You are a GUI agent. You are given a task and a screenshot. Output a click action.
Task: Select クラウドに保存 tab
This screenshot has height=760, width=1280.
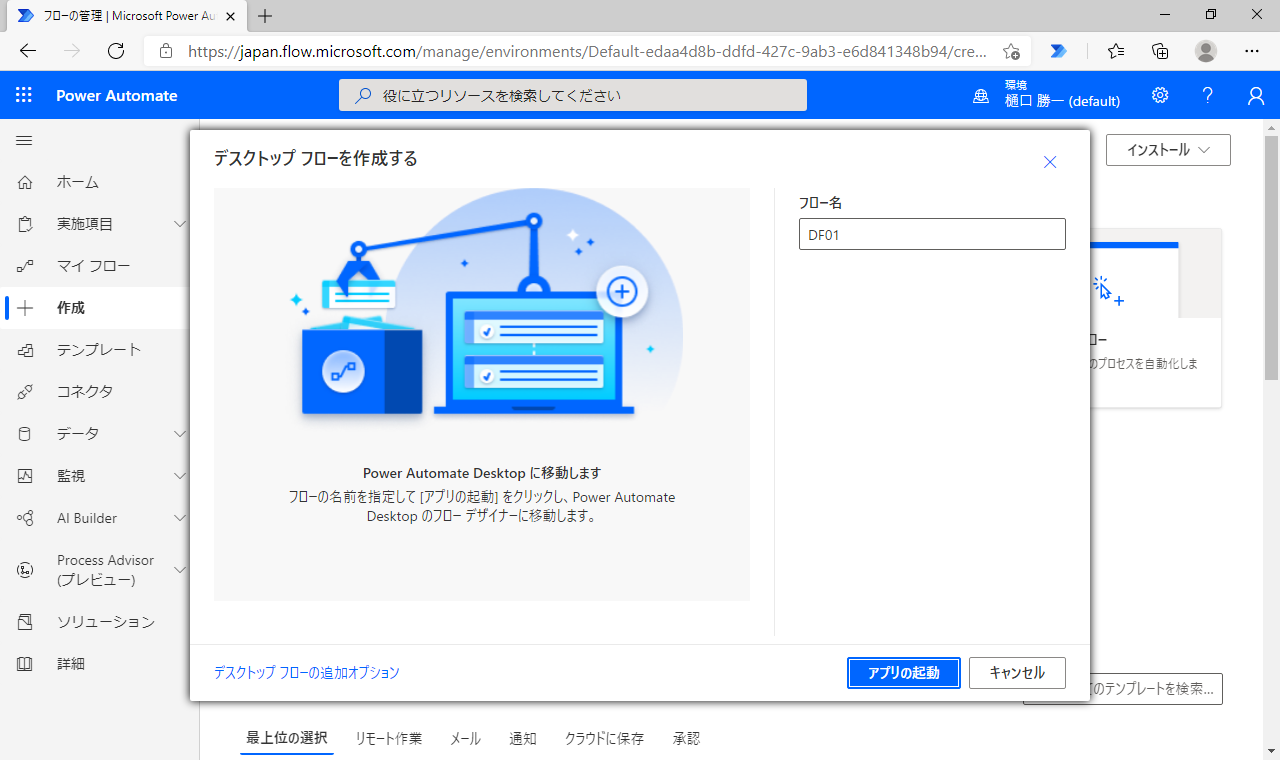(604, 738)
